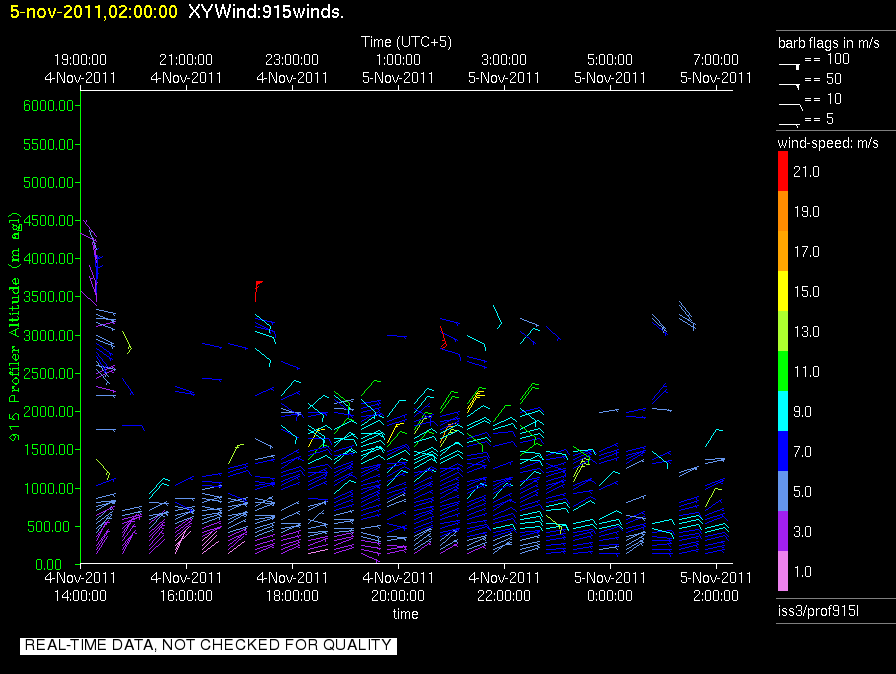Select the yellow 15.0 wind-speed color band
The width and height of the screenshot is (896, 674).
(x=783, y=291)
